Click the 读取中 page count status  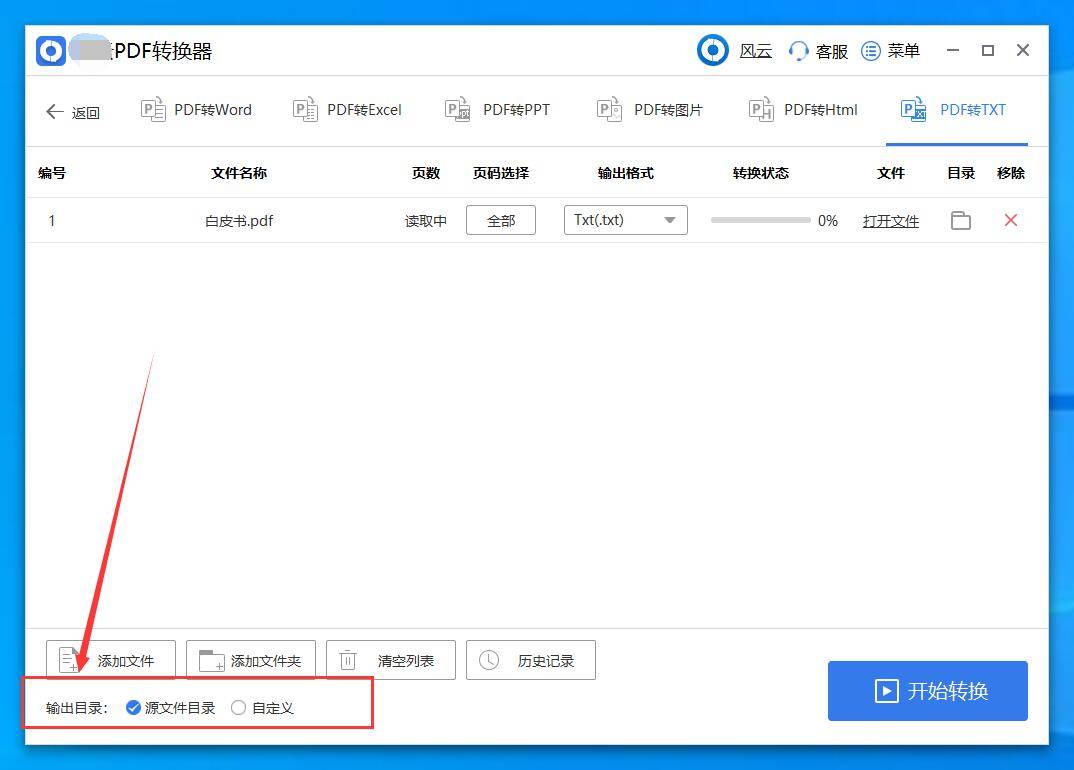point(425,221)
